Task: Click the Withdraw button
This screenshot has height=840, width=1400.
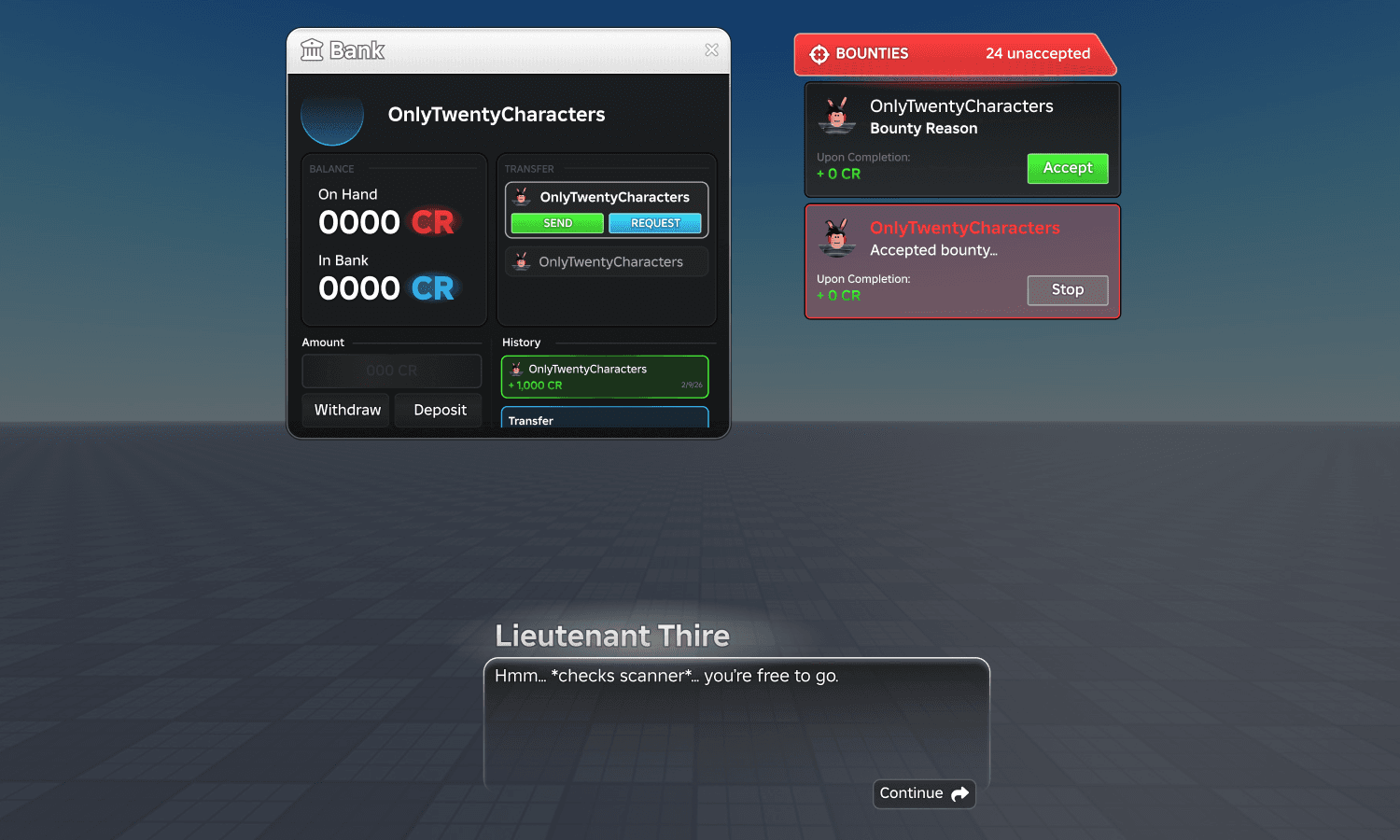Action: [346, 410]
